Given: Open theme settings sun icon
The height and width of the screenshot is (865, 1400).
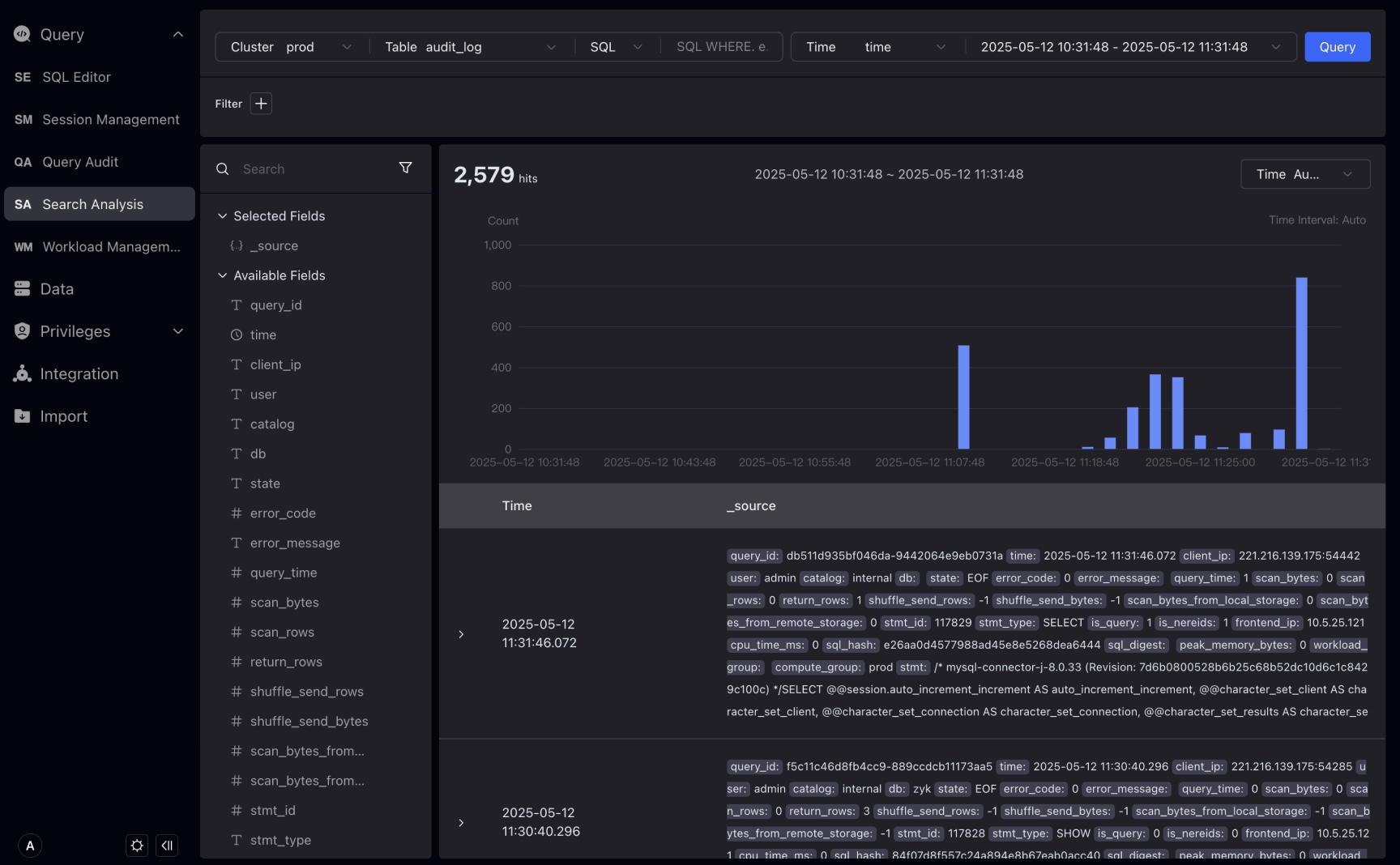Looking at the screenshot, I should click(137, 846).
